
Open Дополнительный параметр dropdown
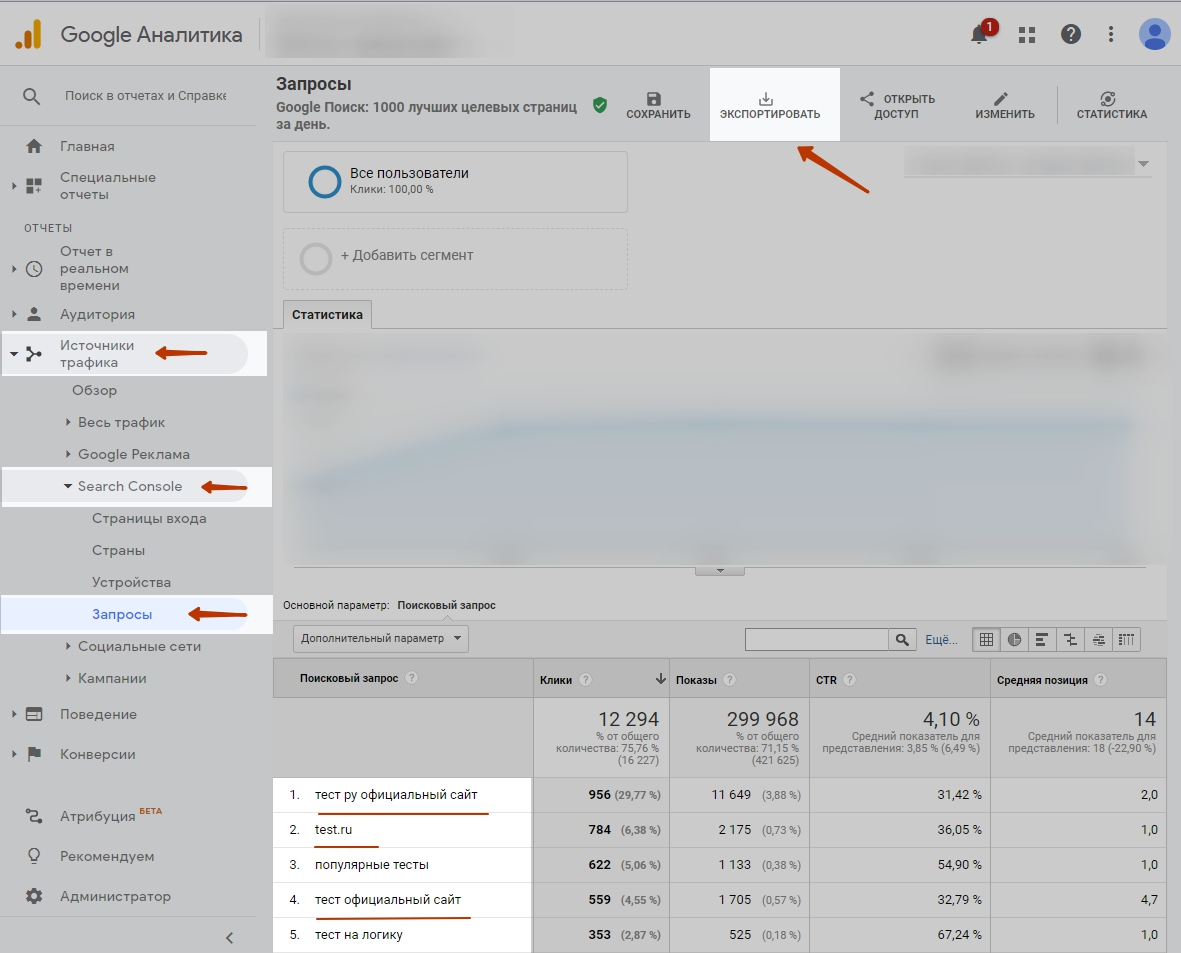coord(380,638)
